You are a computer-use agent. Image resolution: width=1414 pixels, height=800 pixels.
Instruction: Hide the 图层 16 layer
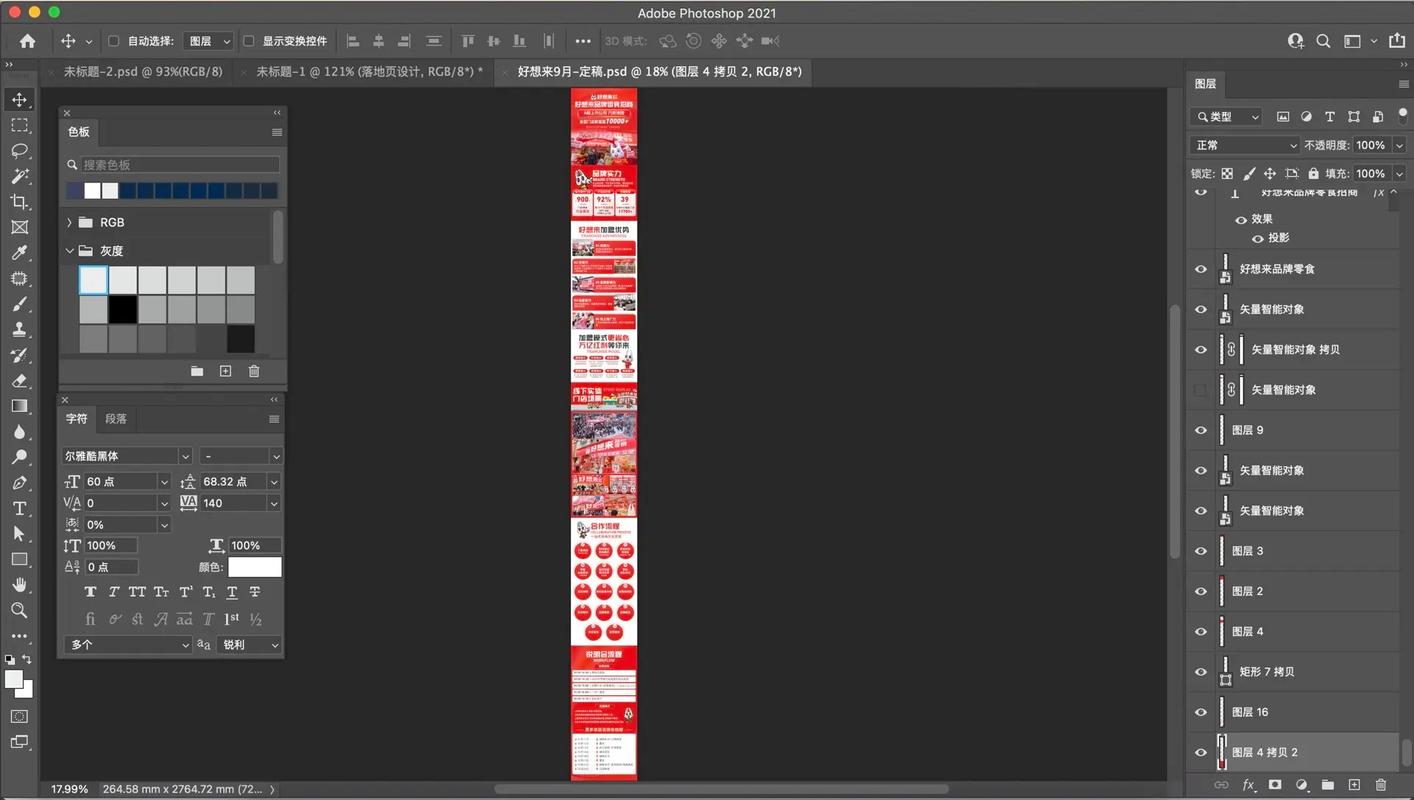pos(1201,712)
